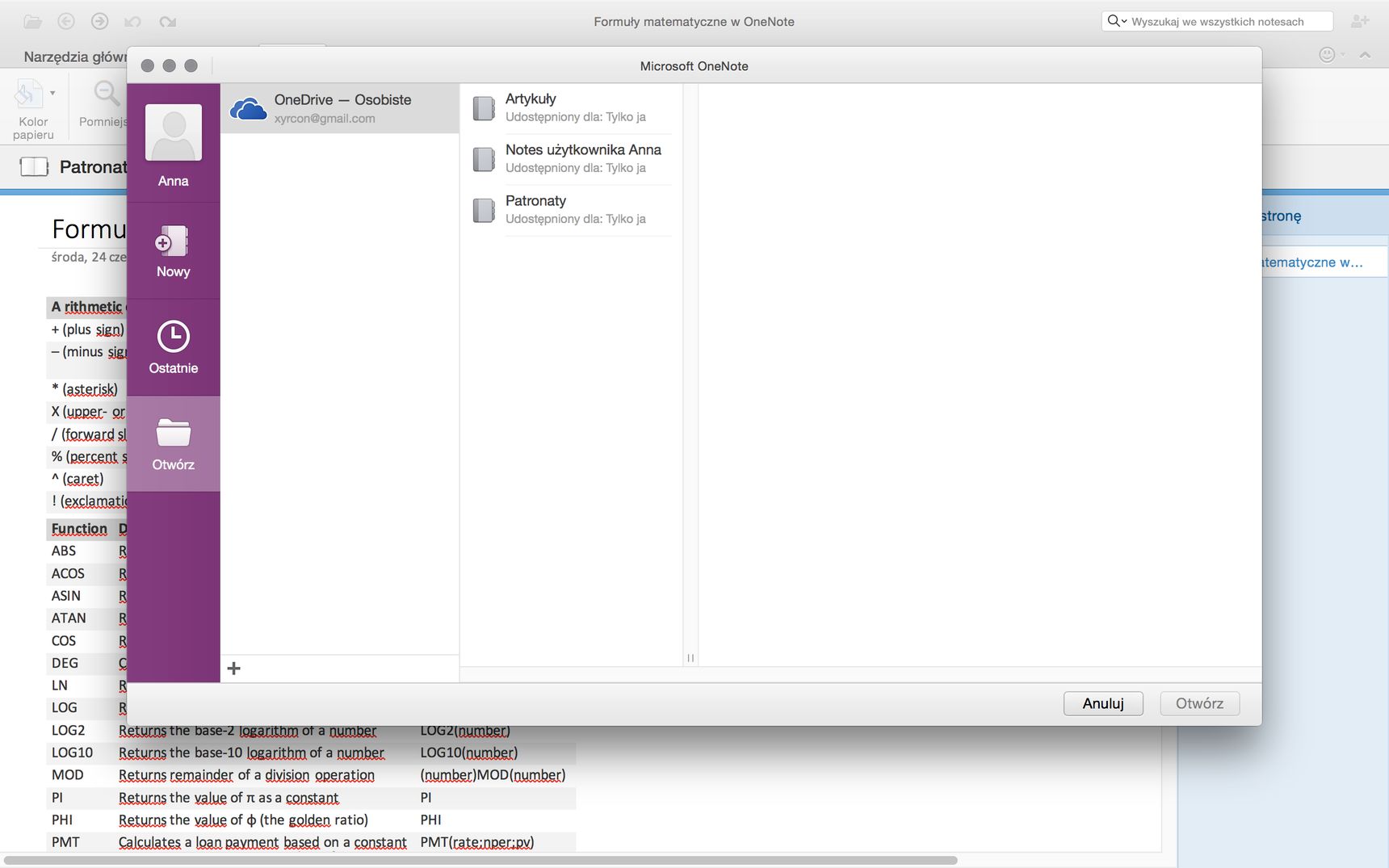Go back with the back arrow
The image size is (1389, 868).
(x=66, y=22)
